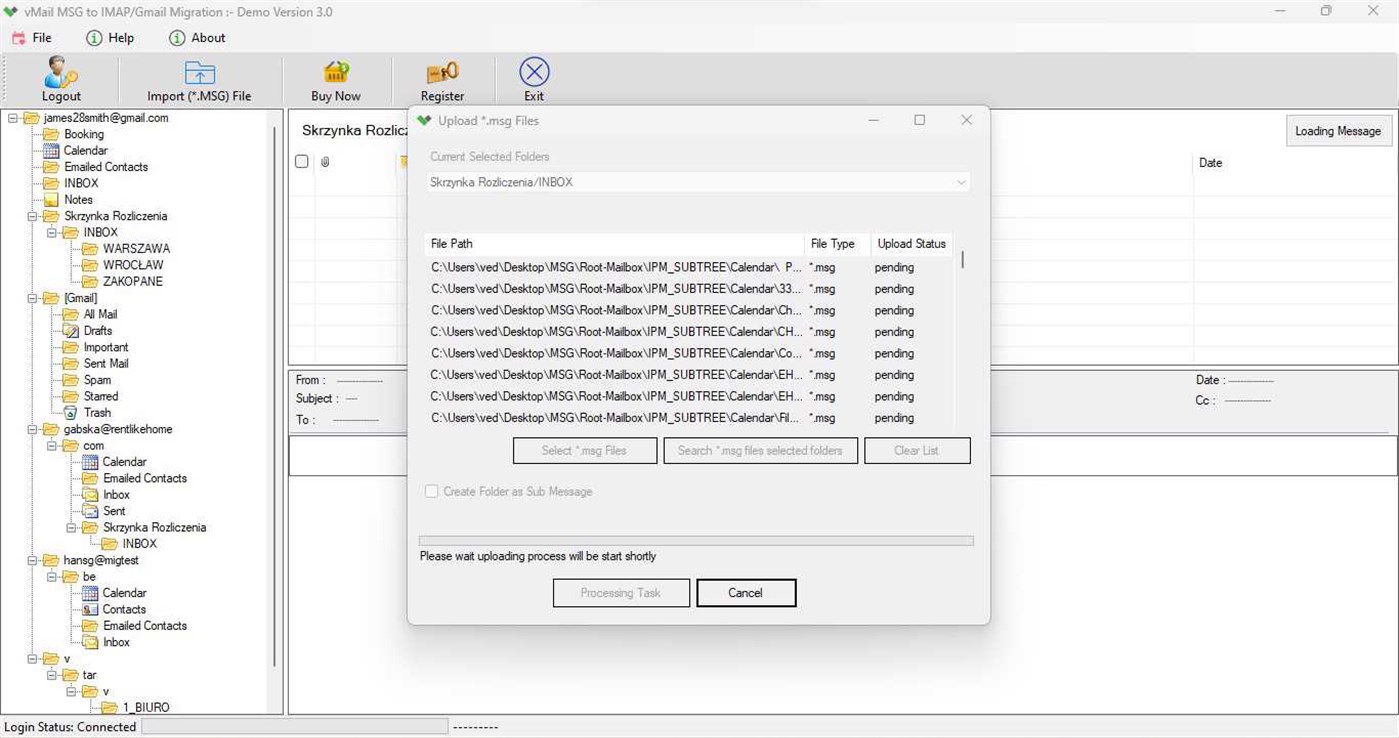Select Emailed Contacts under gabska@rentlikehome

pyautogui.click(x=145, y=478)
